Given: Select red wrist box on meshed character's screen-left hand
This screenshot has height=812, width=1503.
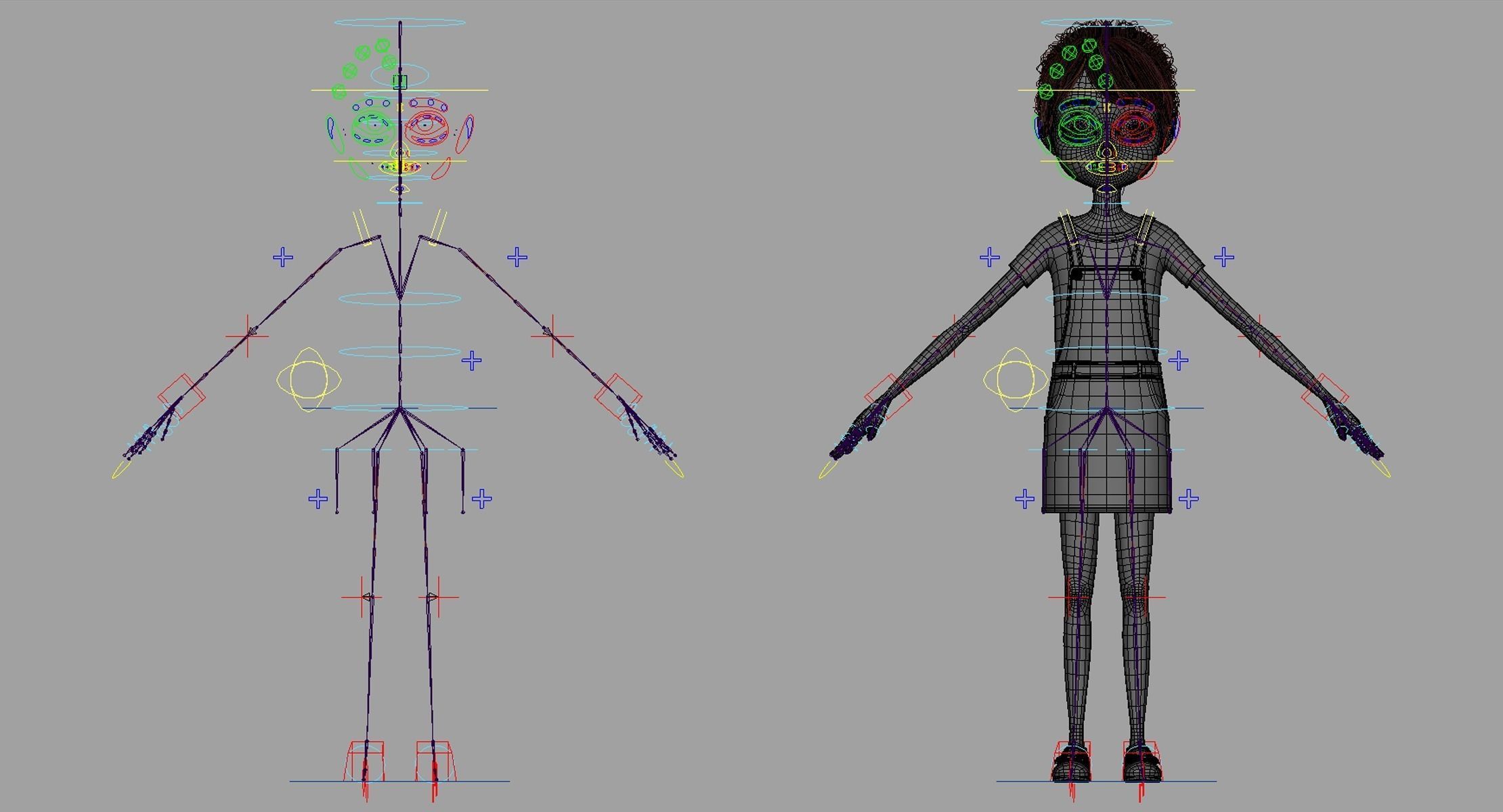Looking at the screenshot, I should tap(888, 397).
